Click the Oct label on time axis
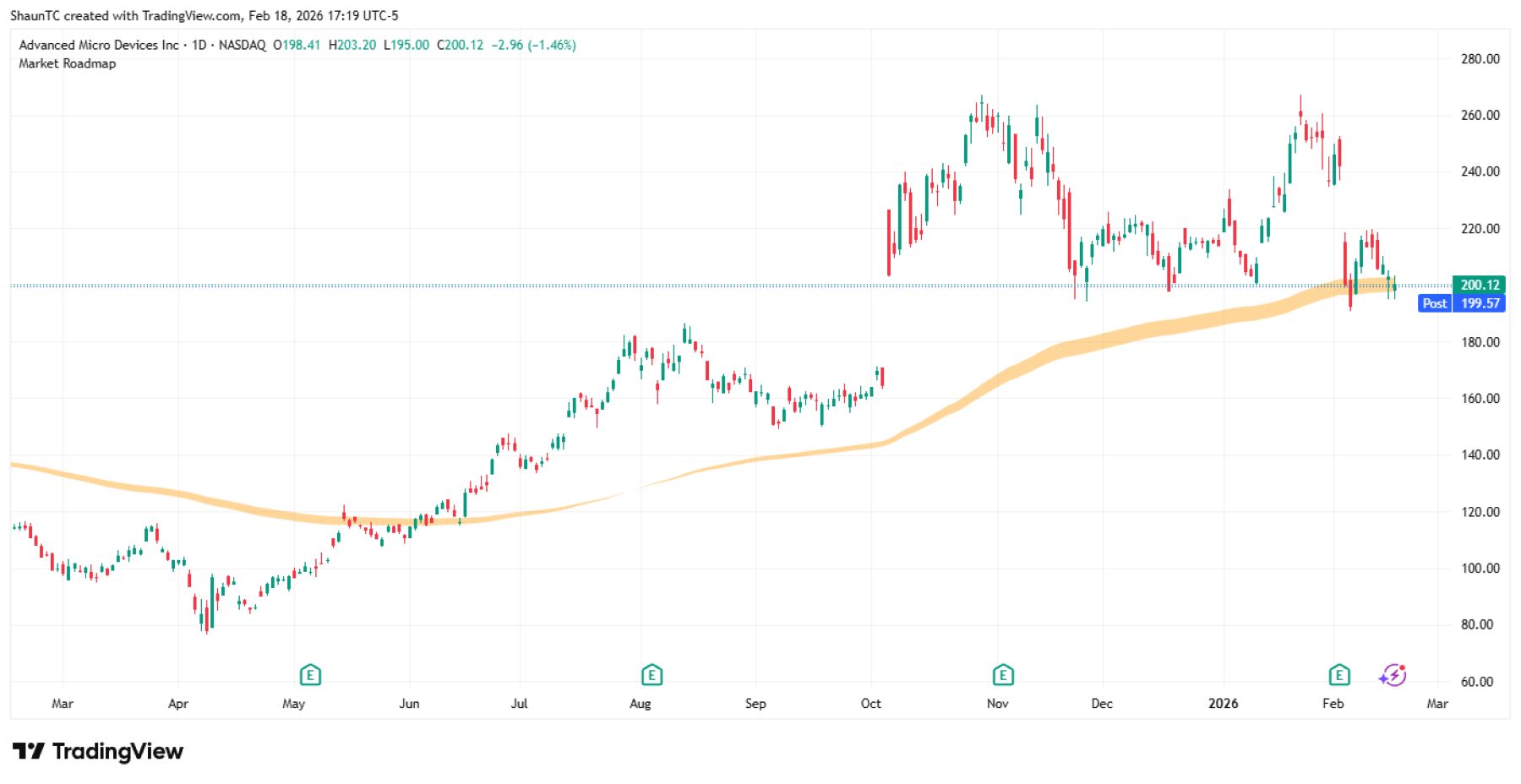 [x=870, y=704]
